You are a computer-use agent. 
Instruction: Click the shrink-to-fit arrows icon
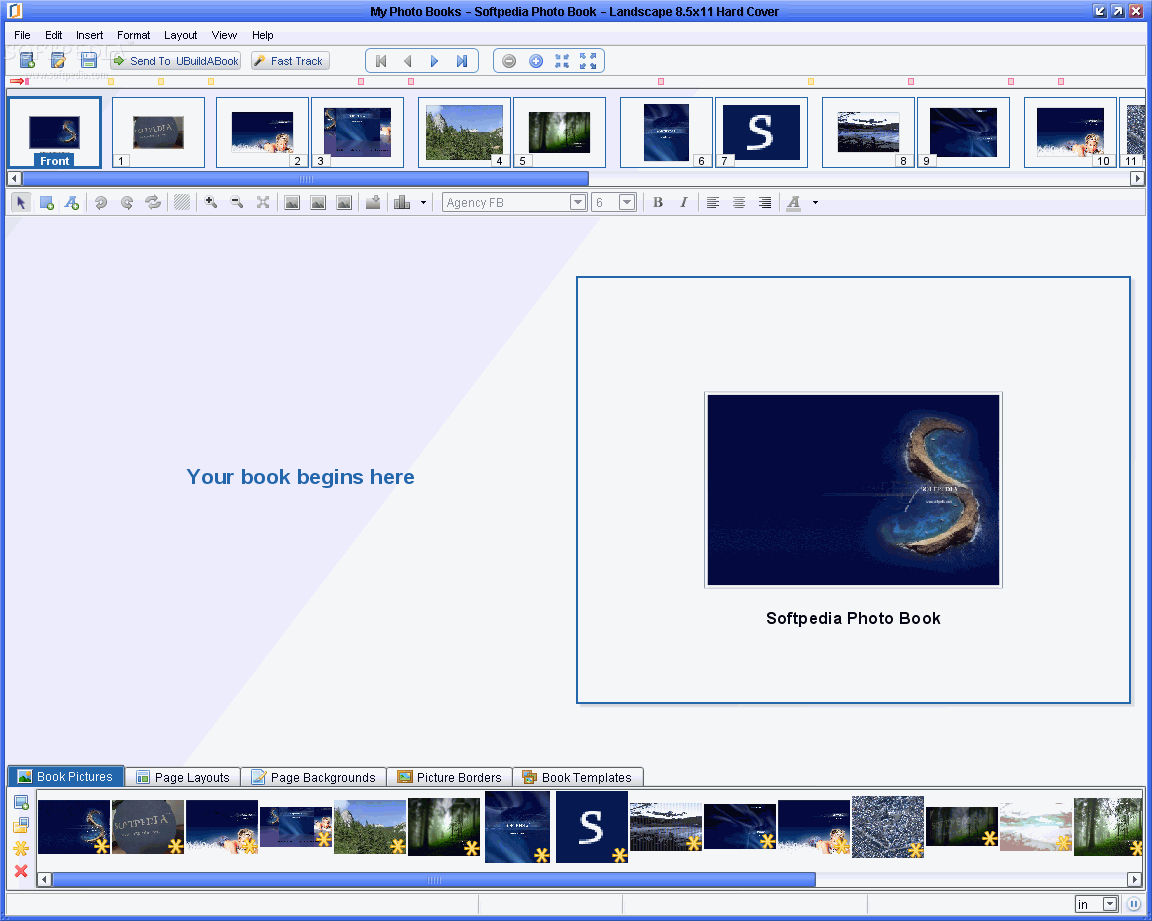pyautogui.click(x=562, y=61)
